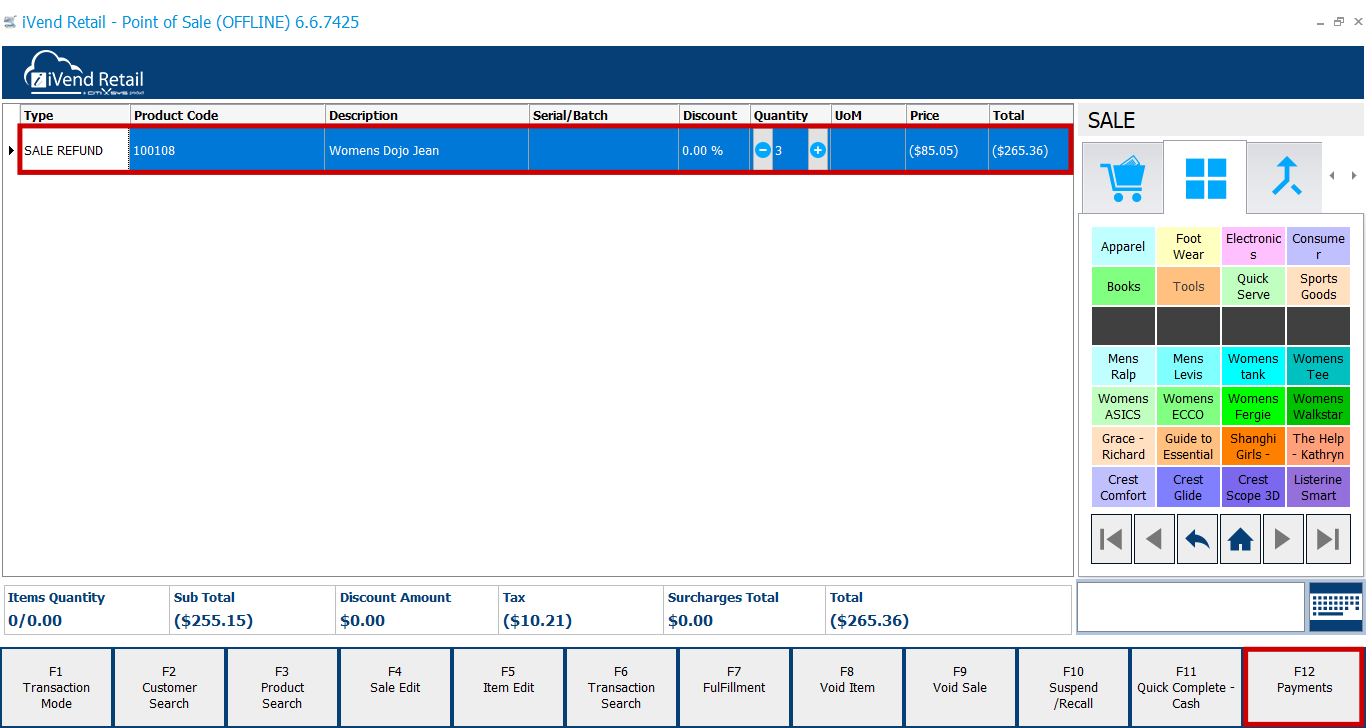Image resolution: width=1366 pixels, height=728 pixels.
Task: Add Listerine Smart product
Action: (1318, 487)
